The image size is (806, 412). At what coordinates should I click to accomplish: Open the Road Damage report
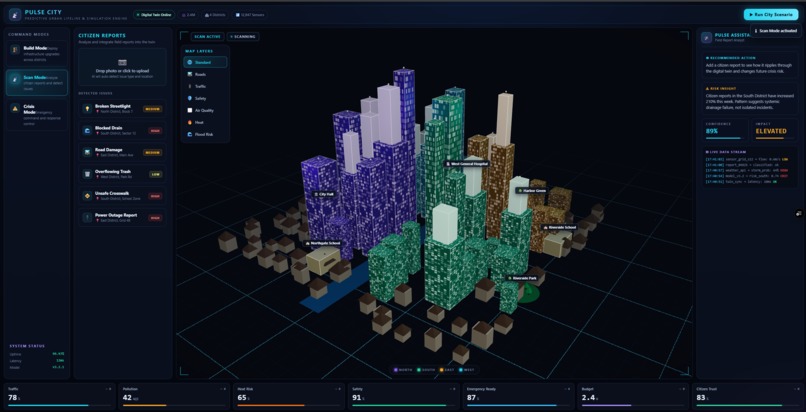point(122,153)
